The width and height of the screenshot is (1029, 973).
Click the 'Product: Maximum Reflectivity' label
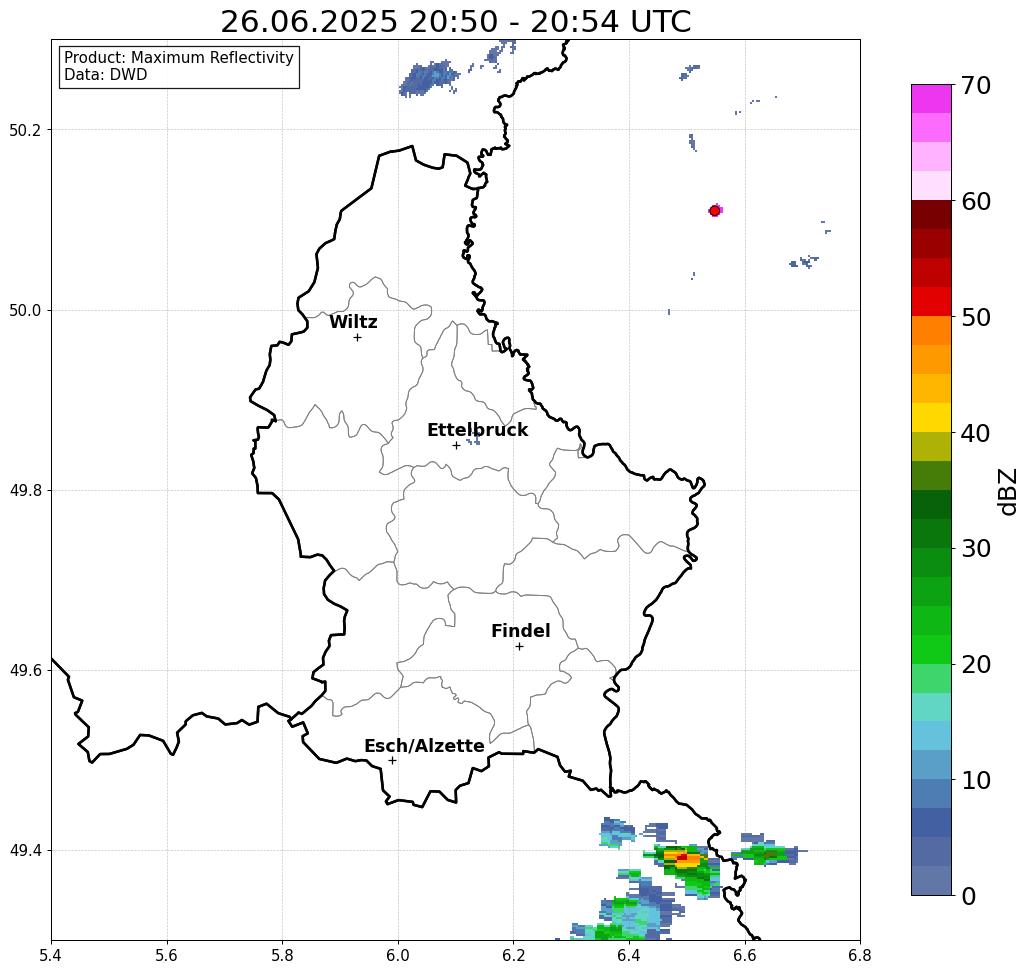(x=178, y=58)
